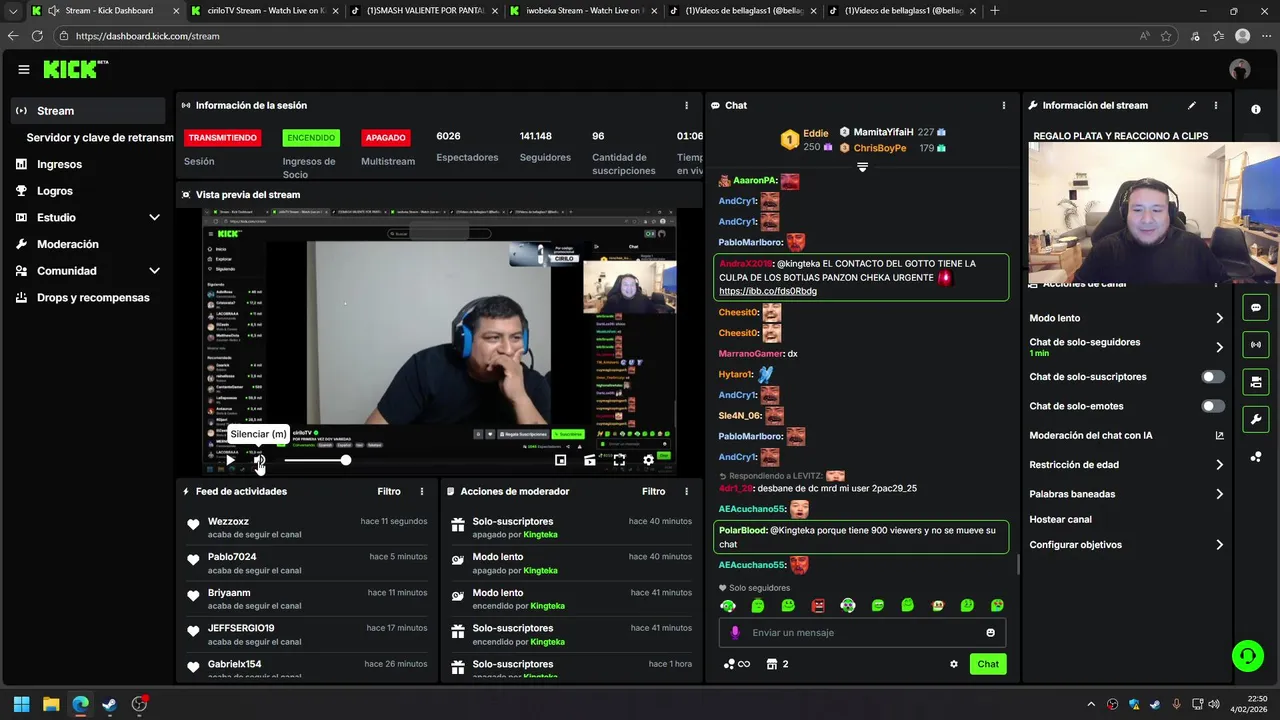This screenshot has height=720, width=1280.
Task: Adjust the stream preview volume slider
Action: (316, 460)
